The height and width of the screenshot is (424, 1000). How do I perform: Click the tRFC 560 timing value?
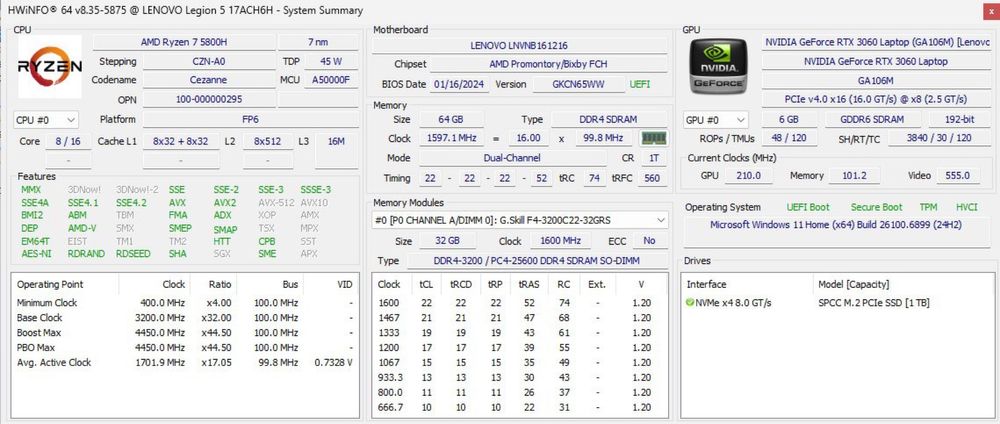652,179
